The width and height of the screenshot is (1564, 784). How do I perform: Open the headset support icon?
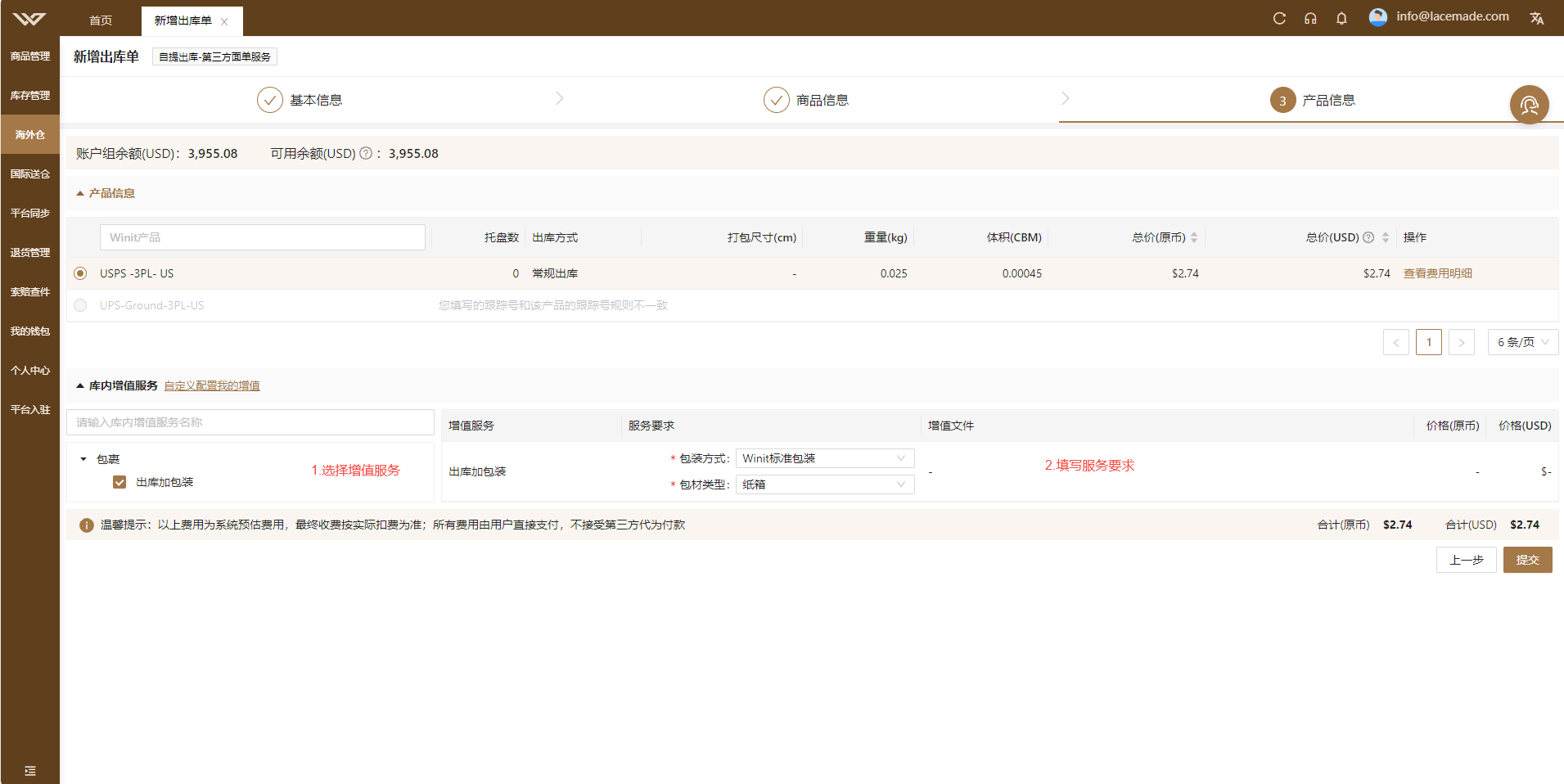pos(1310,18)
